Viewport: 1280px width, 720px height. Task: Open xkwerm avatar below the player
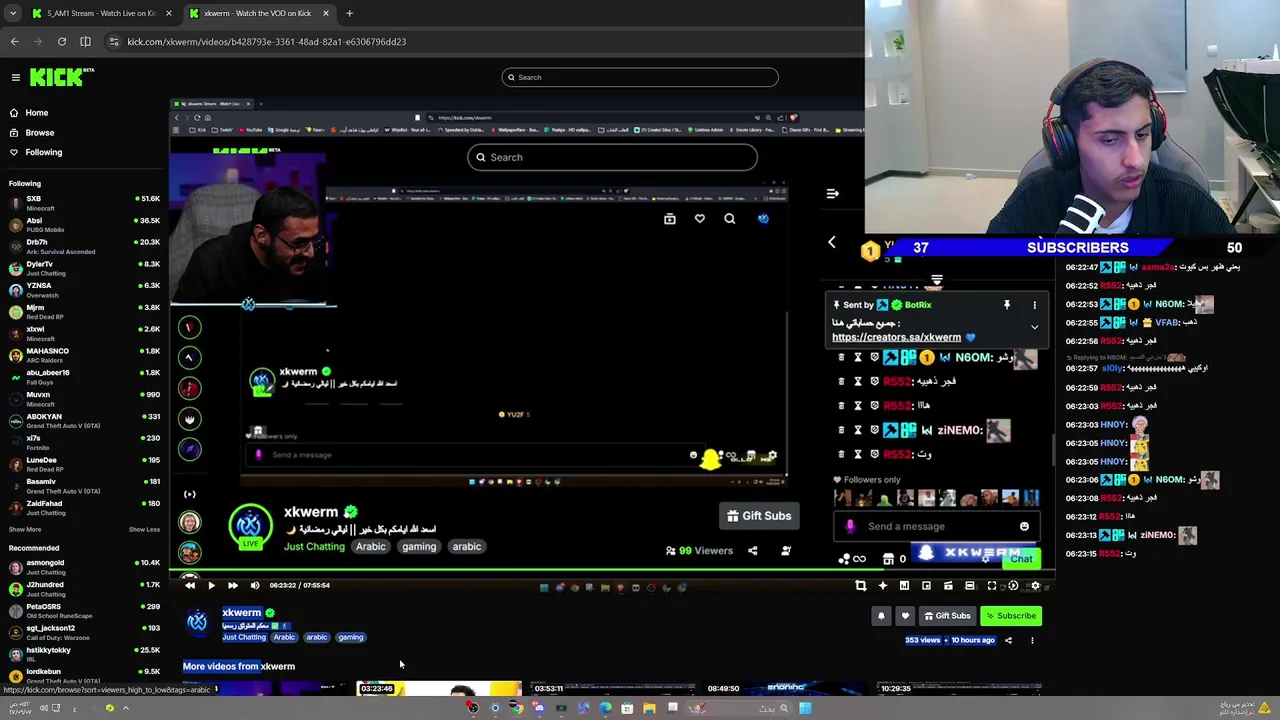coord(197,622)
